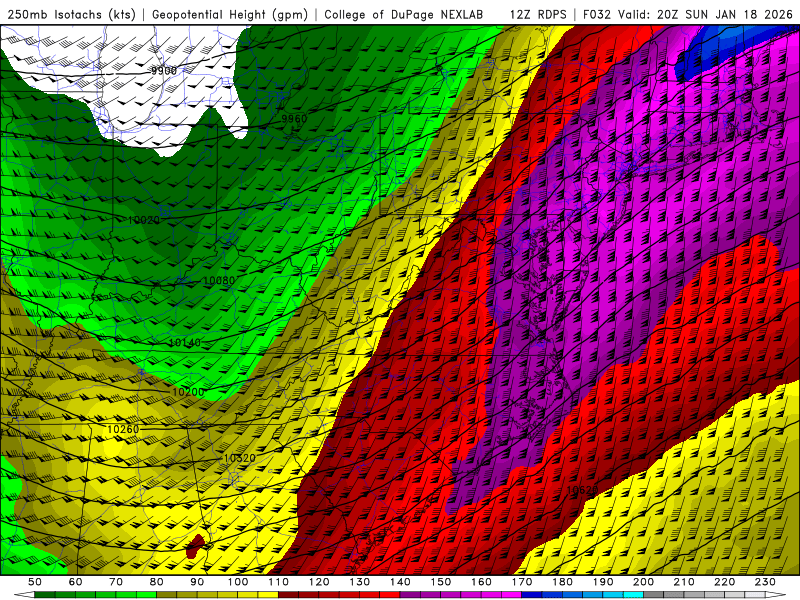Click 'College of DuPage NEXLAB' in the header
800x600 pixels.
403,14
